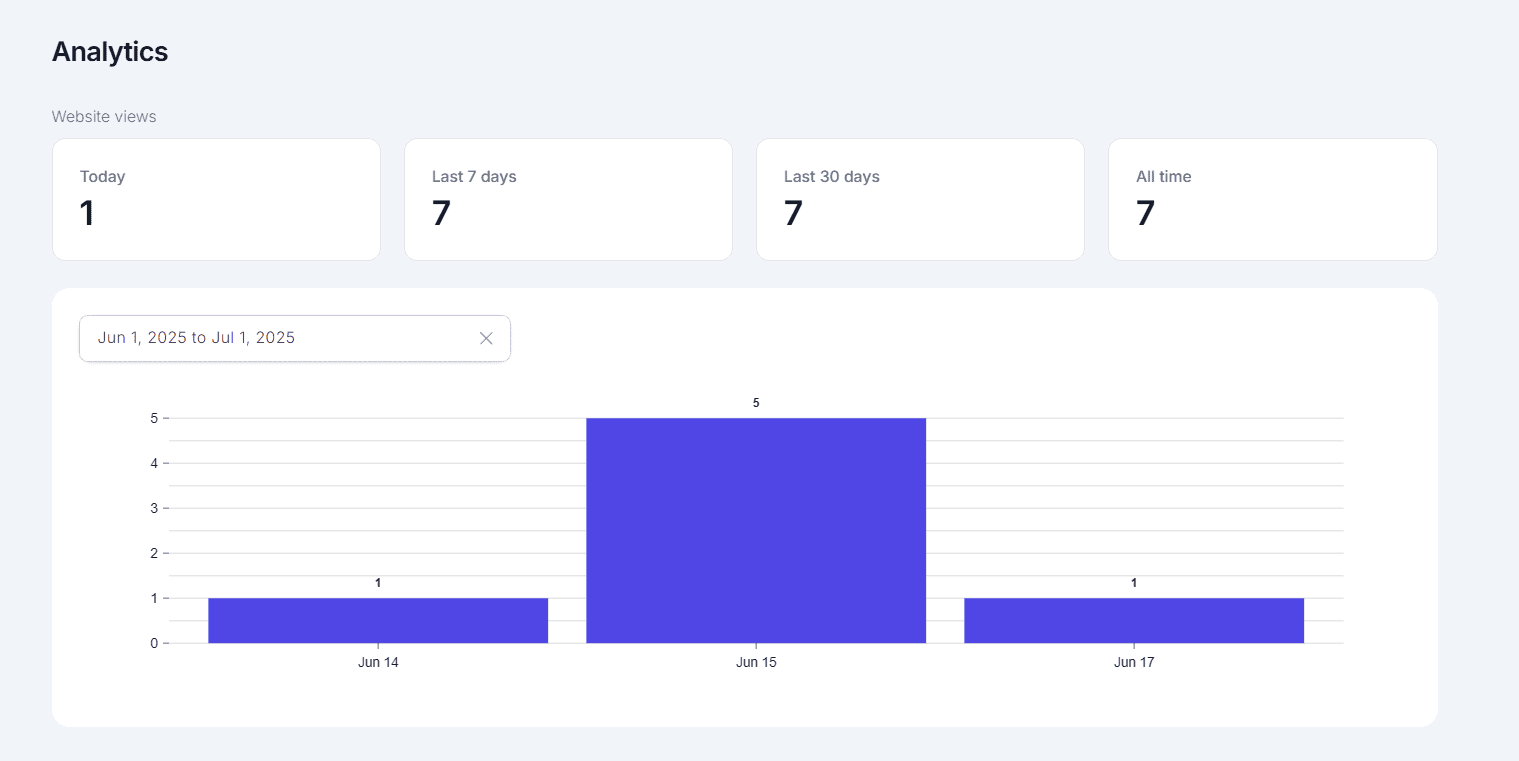Click the Jun 17 x-axis label
The image size is (1519, 761).
(x=1134, y=662)
